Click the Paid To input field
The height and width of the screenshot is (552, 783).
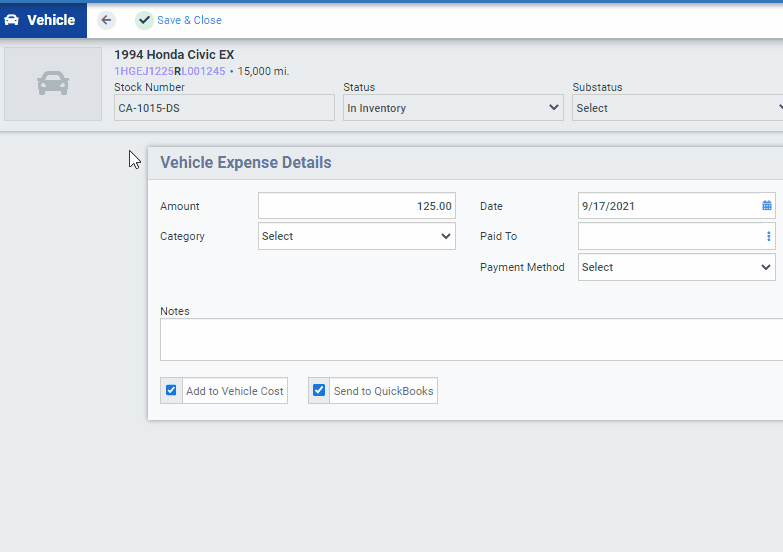[677, 236]
